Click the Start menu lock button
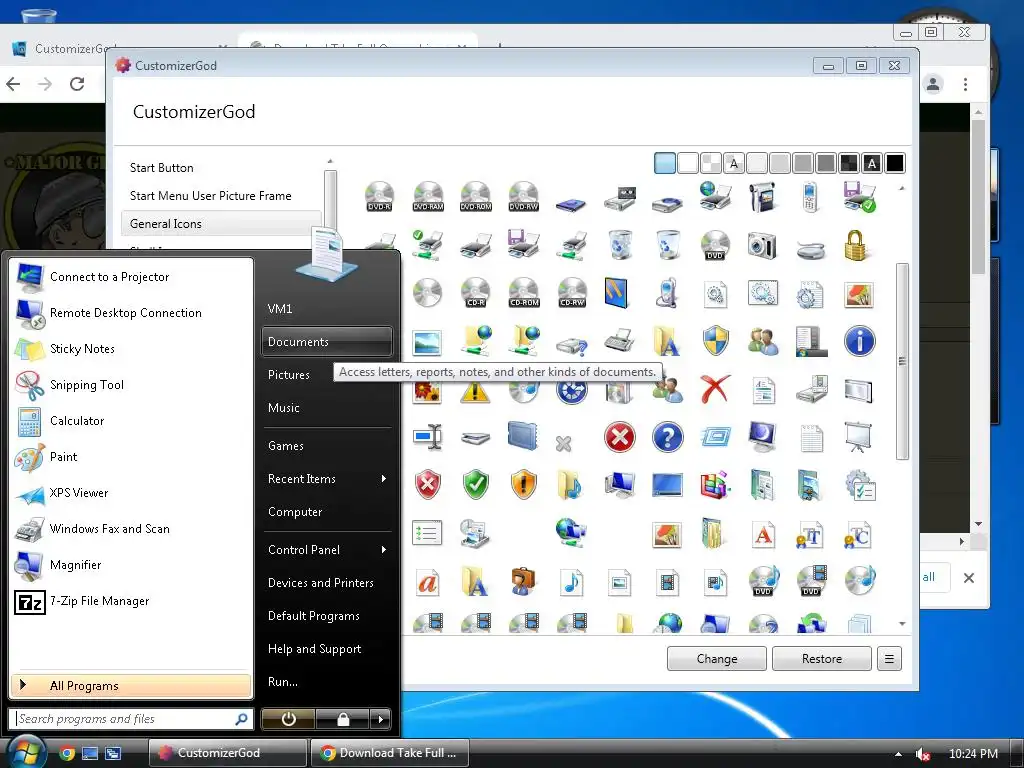 pos(343,719)
